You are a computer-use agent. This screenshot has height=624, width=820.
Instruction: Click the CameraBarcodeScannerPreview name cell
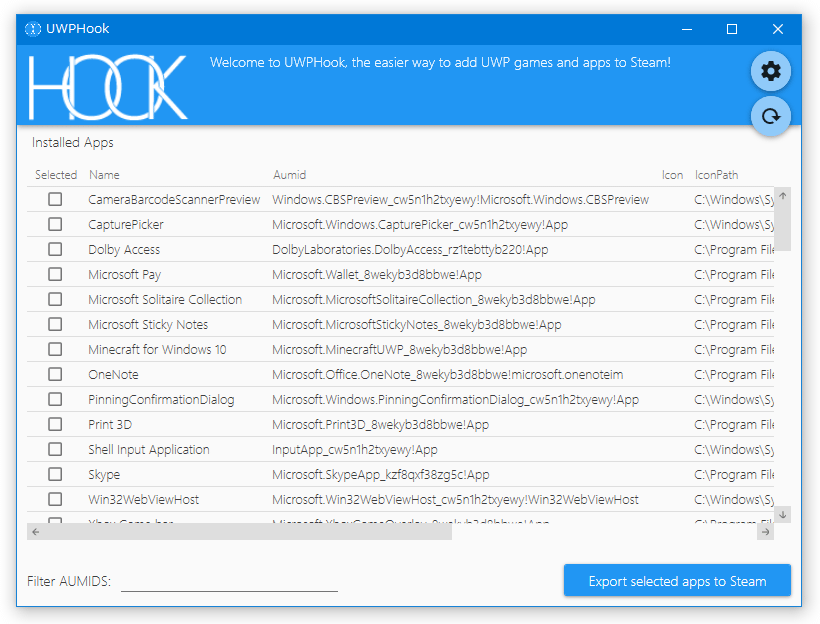174,199
